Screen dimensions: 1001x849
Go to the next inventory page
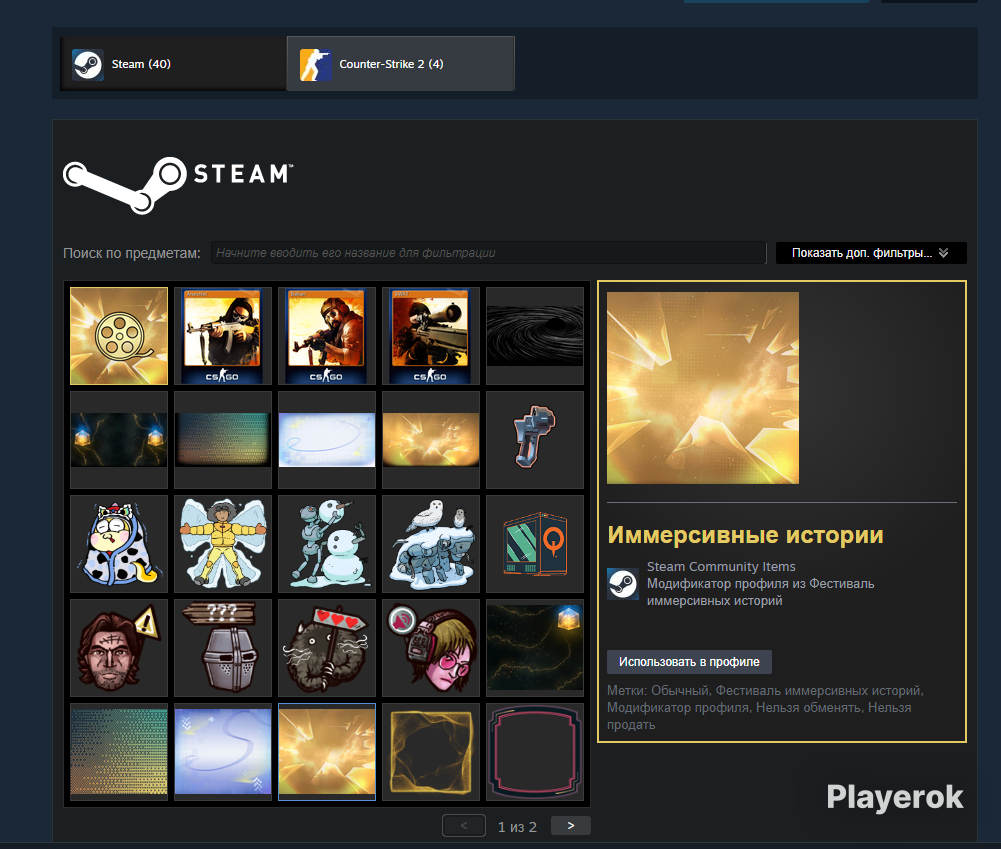[571, 825]
